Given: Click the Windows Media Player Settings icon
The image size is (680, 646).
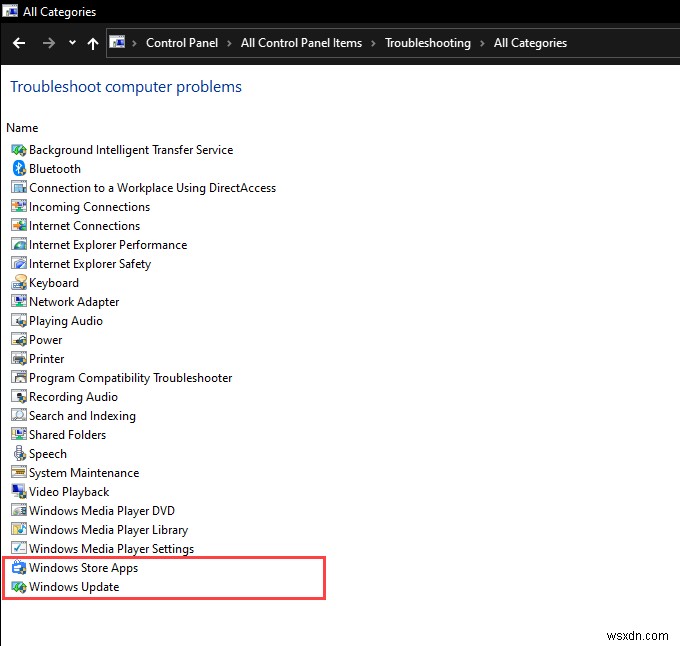Looking at the screenshot, I should (x=19, y=548).
